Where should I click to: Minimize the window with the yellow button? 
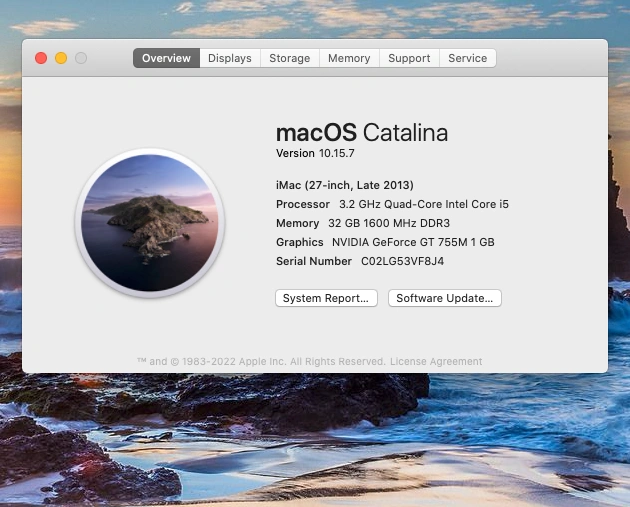[x=61, y=58]
